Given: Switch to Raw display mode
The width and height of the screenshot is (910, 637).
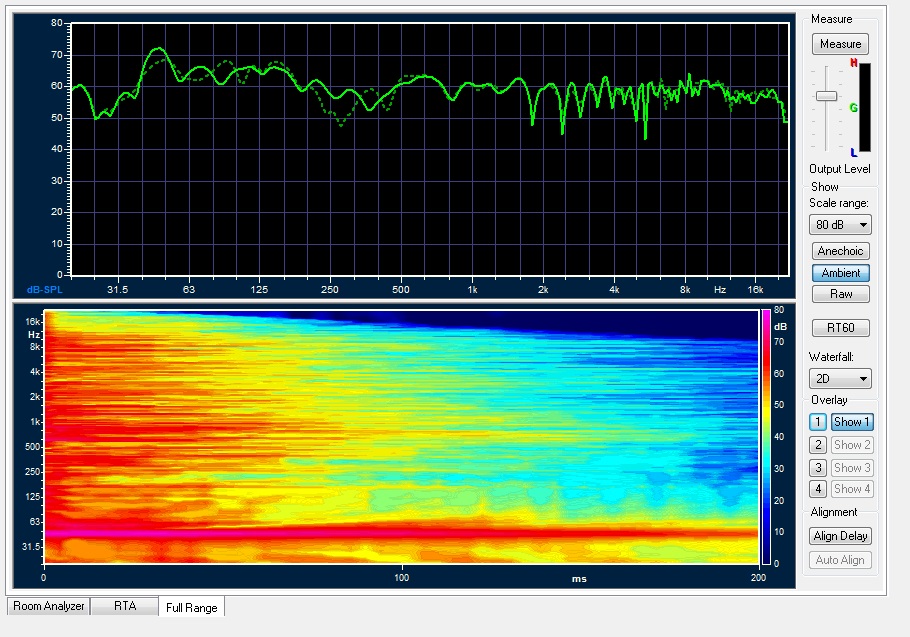Looking at the screenshot, I should [840, 294].
